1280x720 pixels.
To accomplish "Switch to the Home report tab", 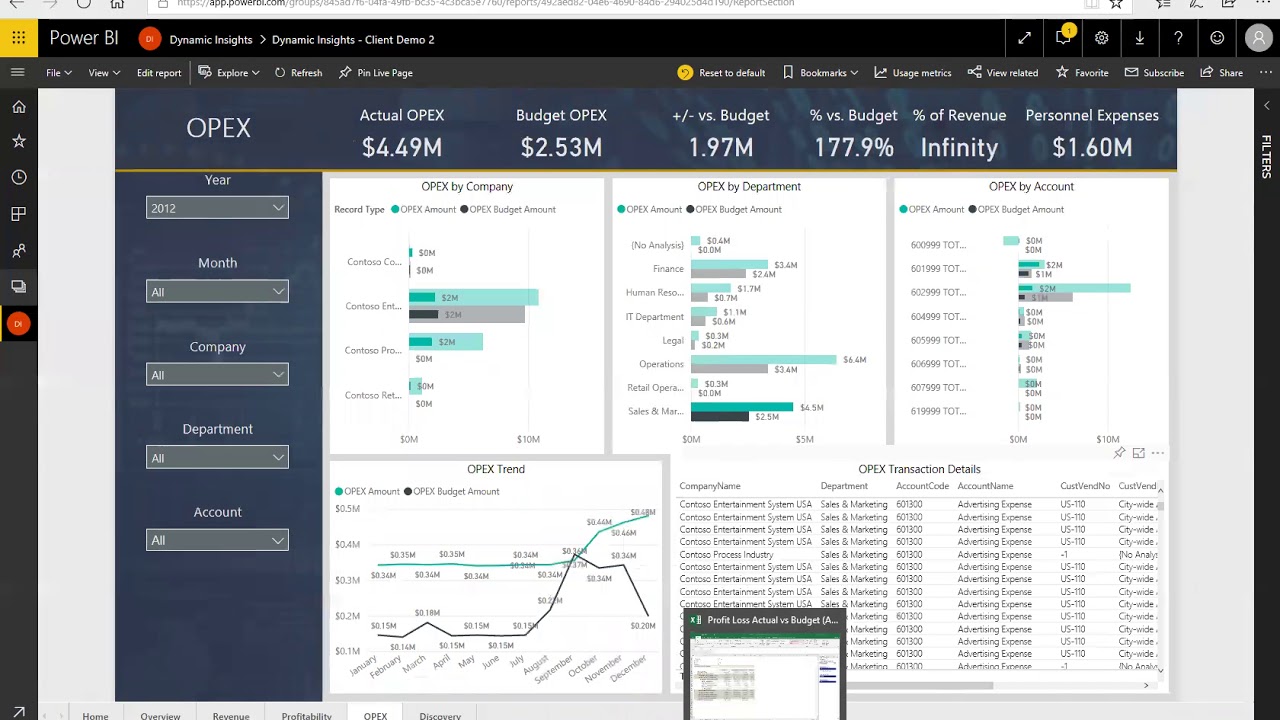I will click(95, 715).
